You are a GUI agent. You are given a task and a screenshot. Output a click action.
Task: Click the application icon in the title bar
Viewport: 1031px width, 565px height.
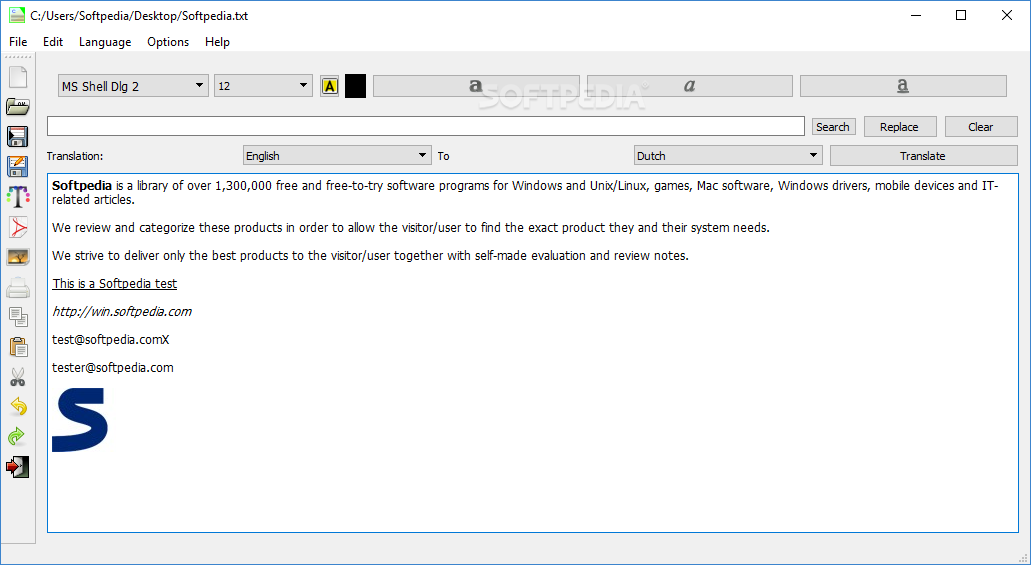pos(17,15)
